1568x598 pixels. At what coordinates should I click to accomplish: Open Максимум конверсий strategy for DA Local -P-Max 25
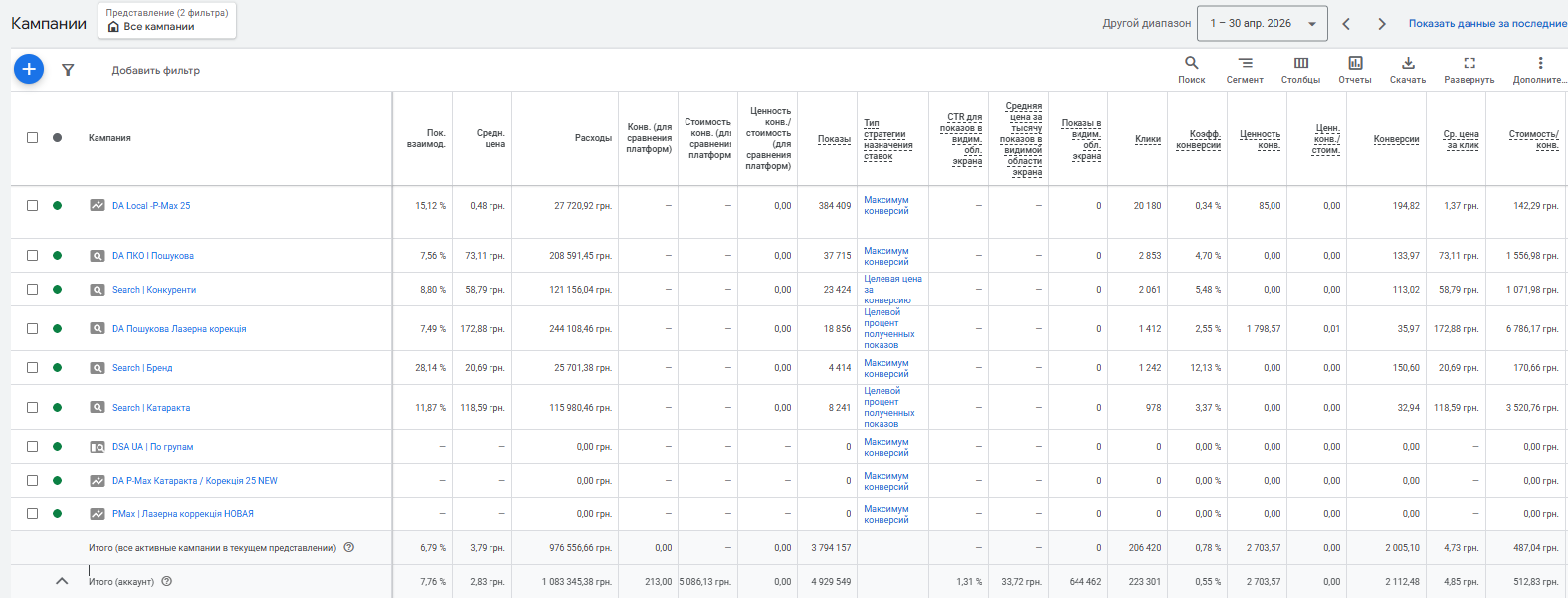click(x=886, y=206)
